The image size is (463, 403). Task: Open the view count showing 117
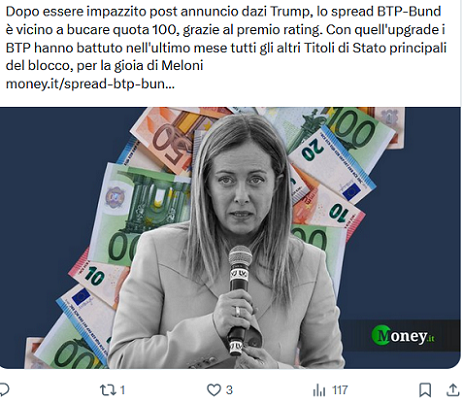coord(340,390)
